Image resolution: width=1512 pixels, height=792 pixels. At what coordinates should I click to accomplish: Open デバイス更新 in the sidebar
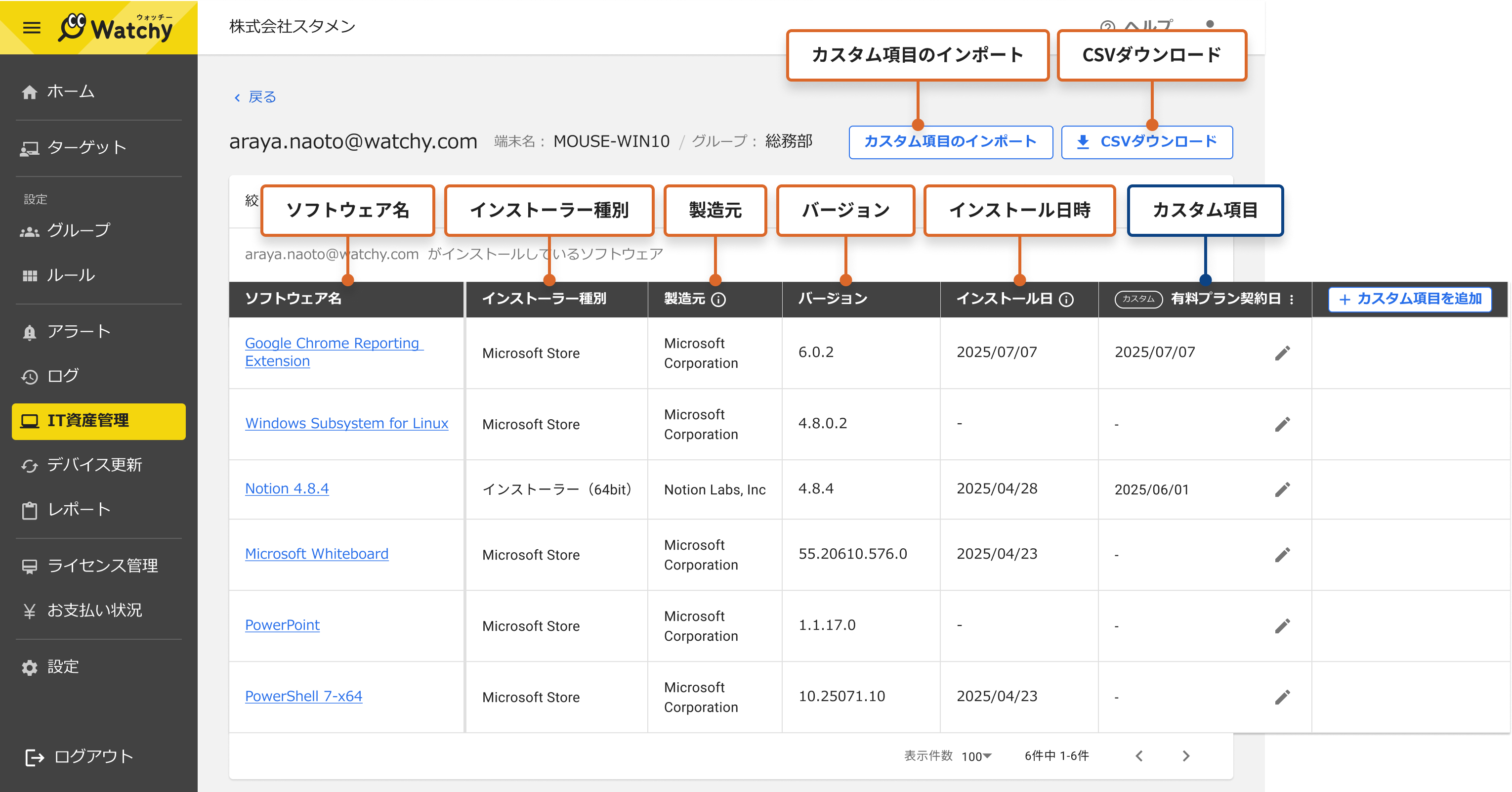pyautogui.click(x=82, y=465)
